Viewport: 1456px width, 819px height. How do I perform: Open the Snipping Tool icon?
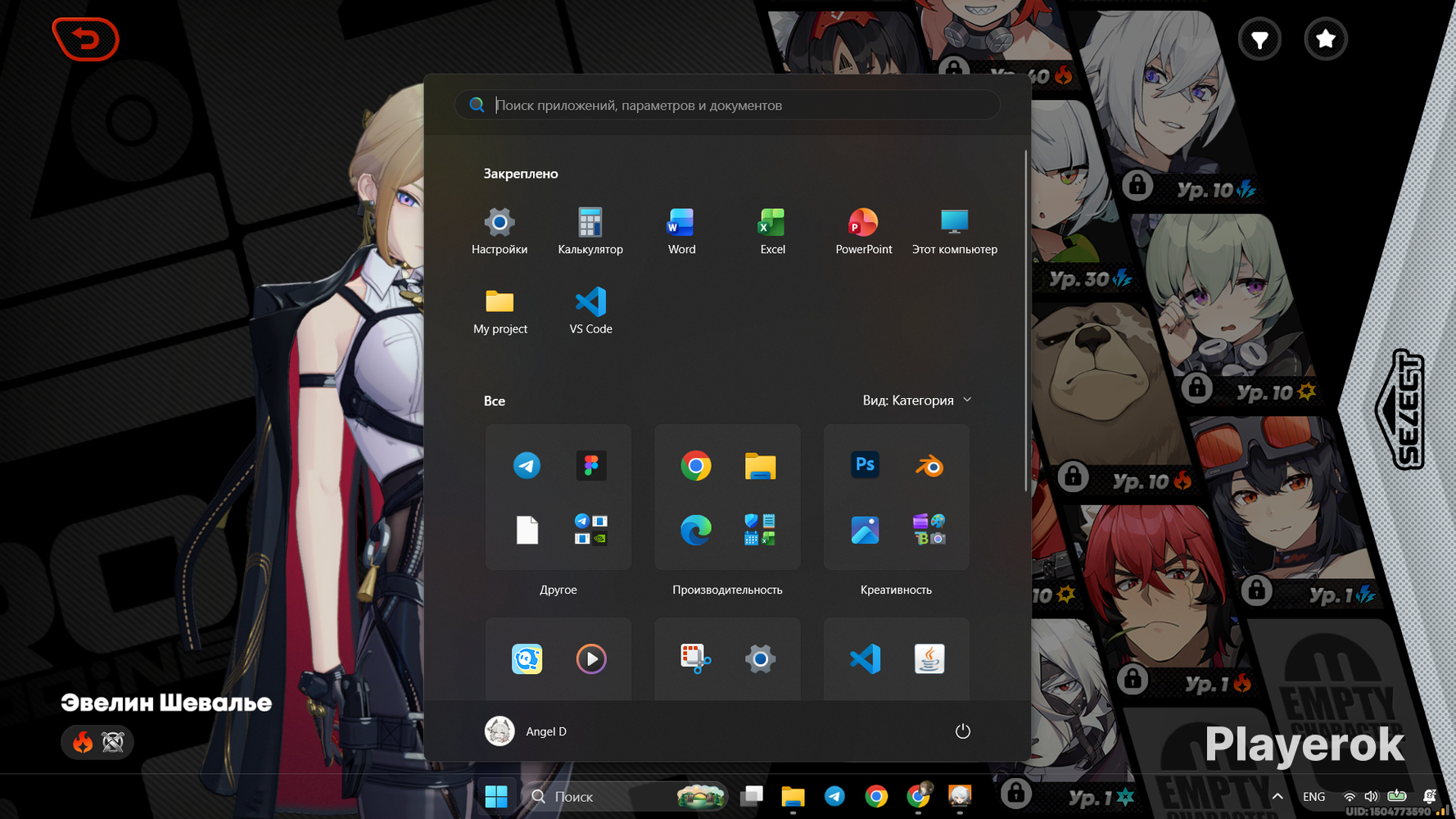695,658
